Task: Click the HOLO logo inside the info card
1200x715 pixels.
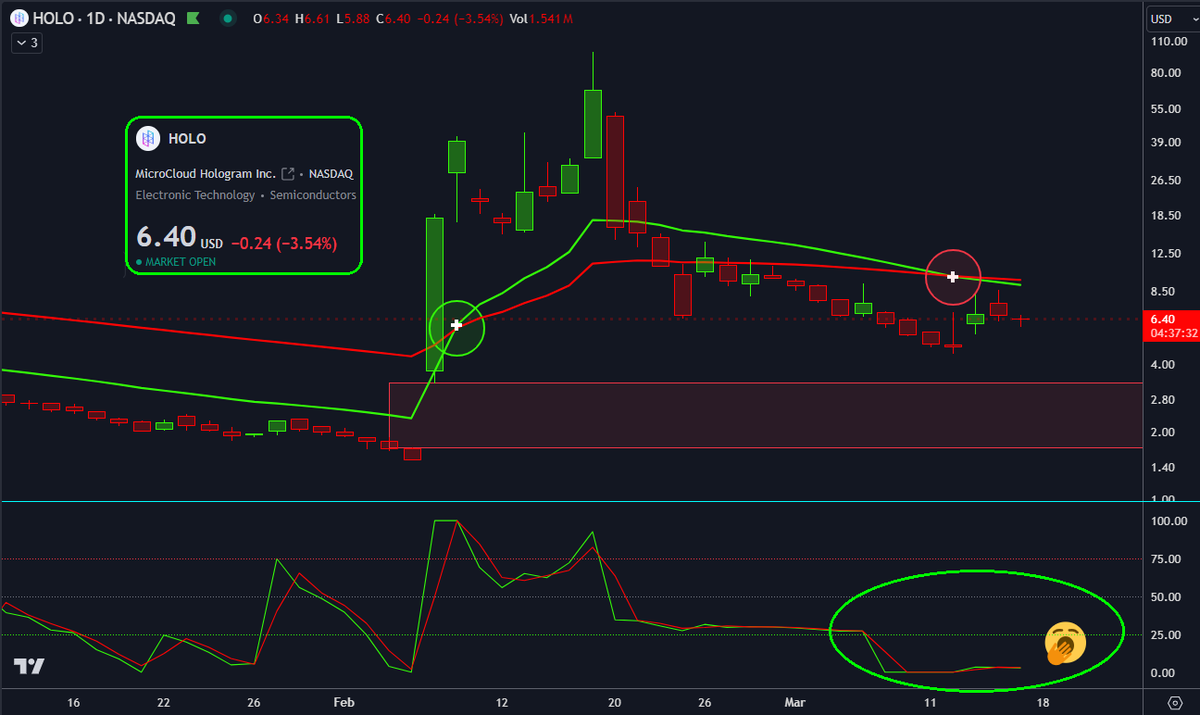Action: coord(148,139)
